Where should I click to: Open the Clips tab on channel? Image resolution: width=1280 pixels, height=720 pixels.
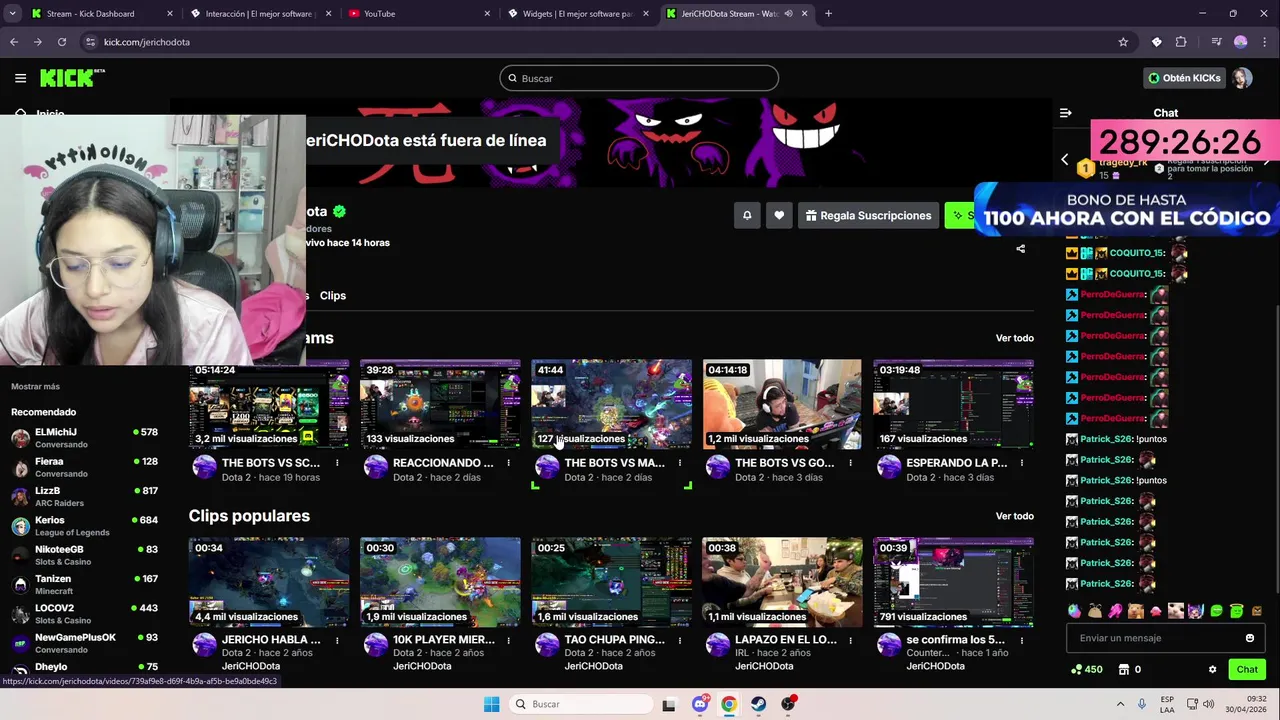pyautogui.click(x=333, y=296)
